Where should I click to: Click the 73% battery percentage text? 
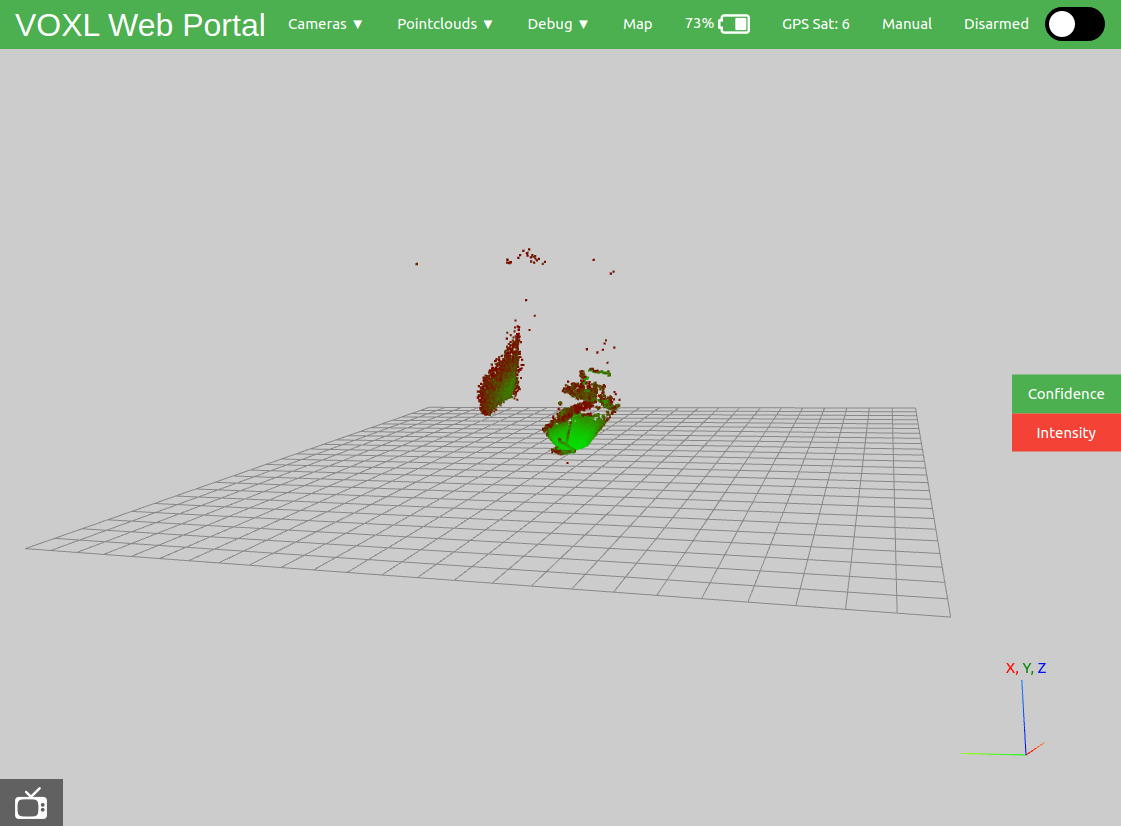699,24
